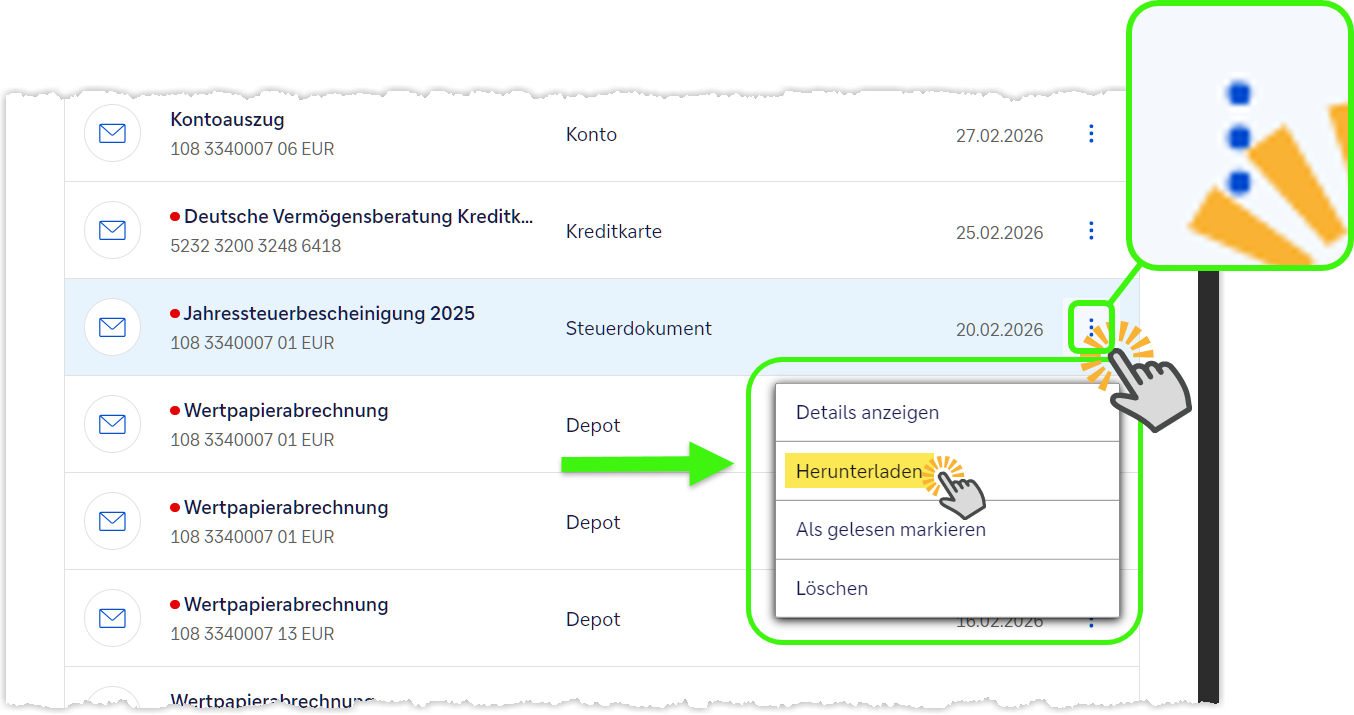Click the red unread dot on Jahressteuerbescheinigung
Image resolution: width=1354 pixels, height=715 pixels.
tap(175, 314)
